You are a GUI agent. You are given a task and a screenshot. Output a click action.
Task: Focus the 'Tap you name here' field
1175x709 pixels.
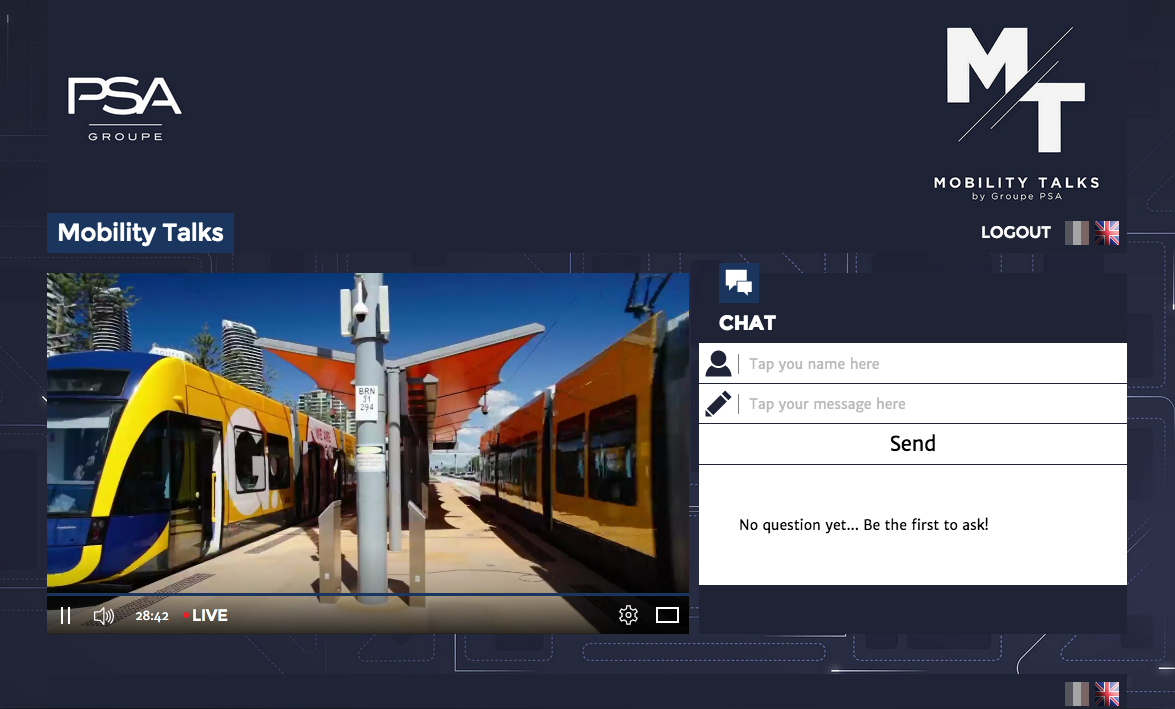(913, 363)
